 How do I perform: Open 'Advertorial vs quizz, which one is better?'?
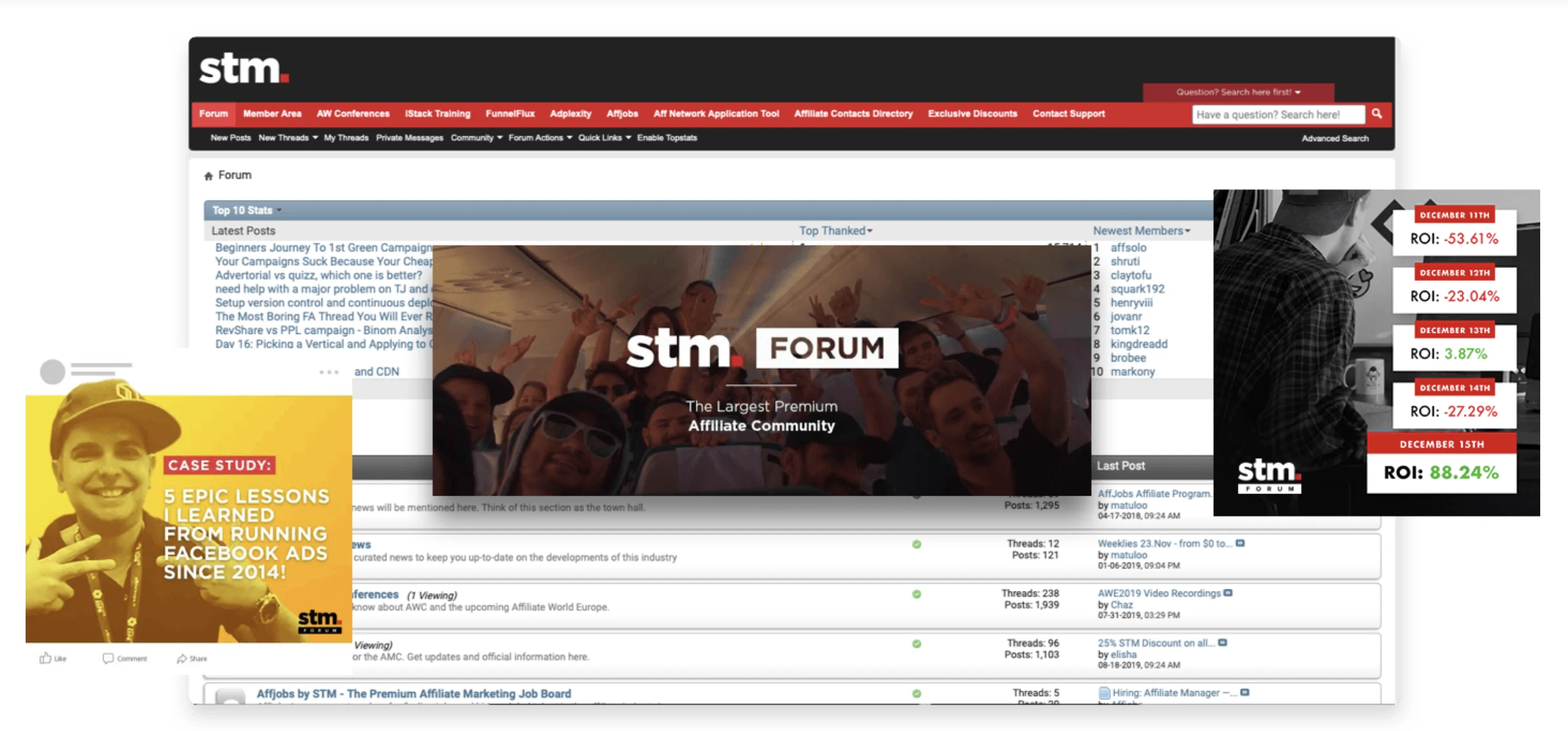point(318,275)
